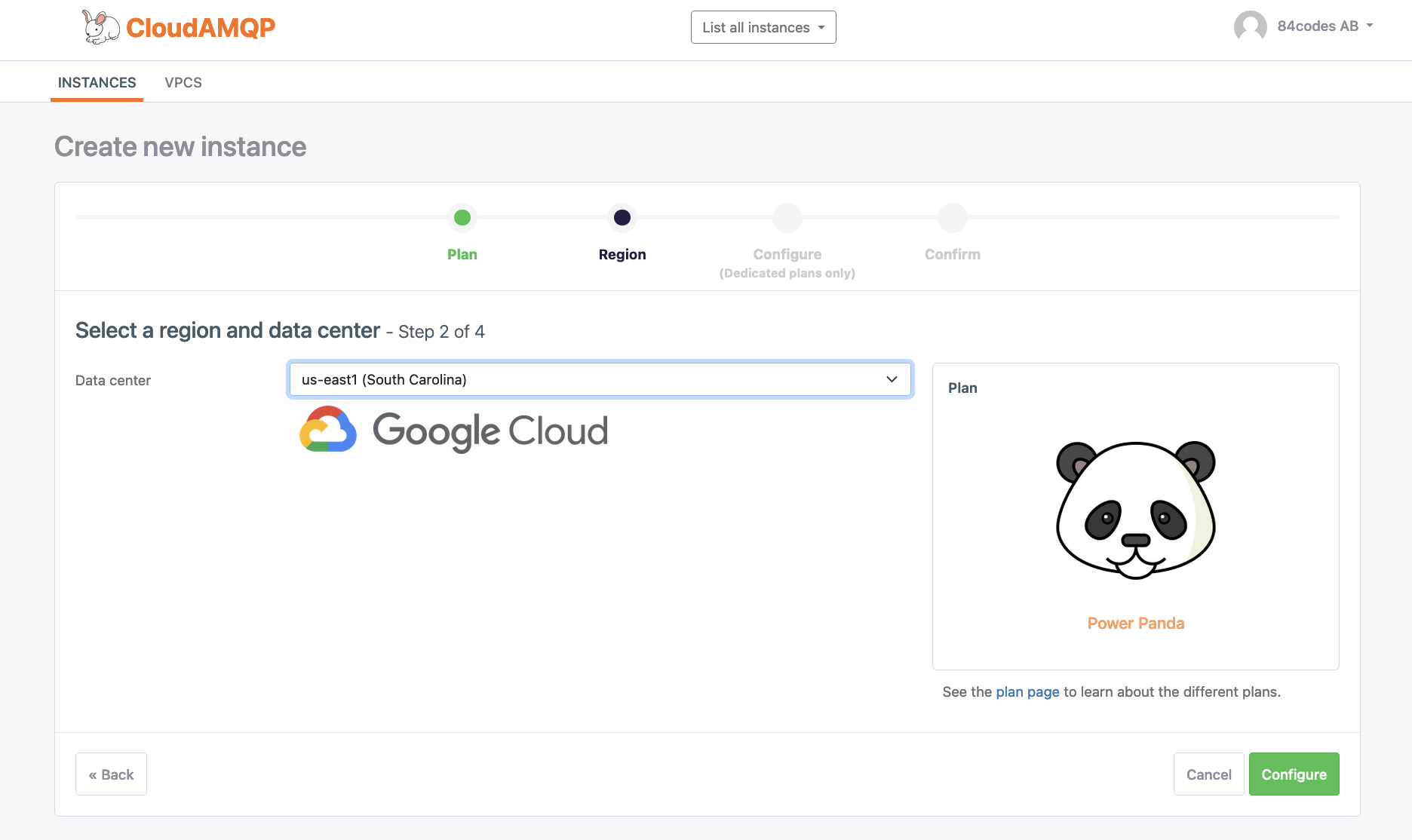Click the Cancel button
The height and width of the screenshot is (840, 1412).
[1208, 774]
